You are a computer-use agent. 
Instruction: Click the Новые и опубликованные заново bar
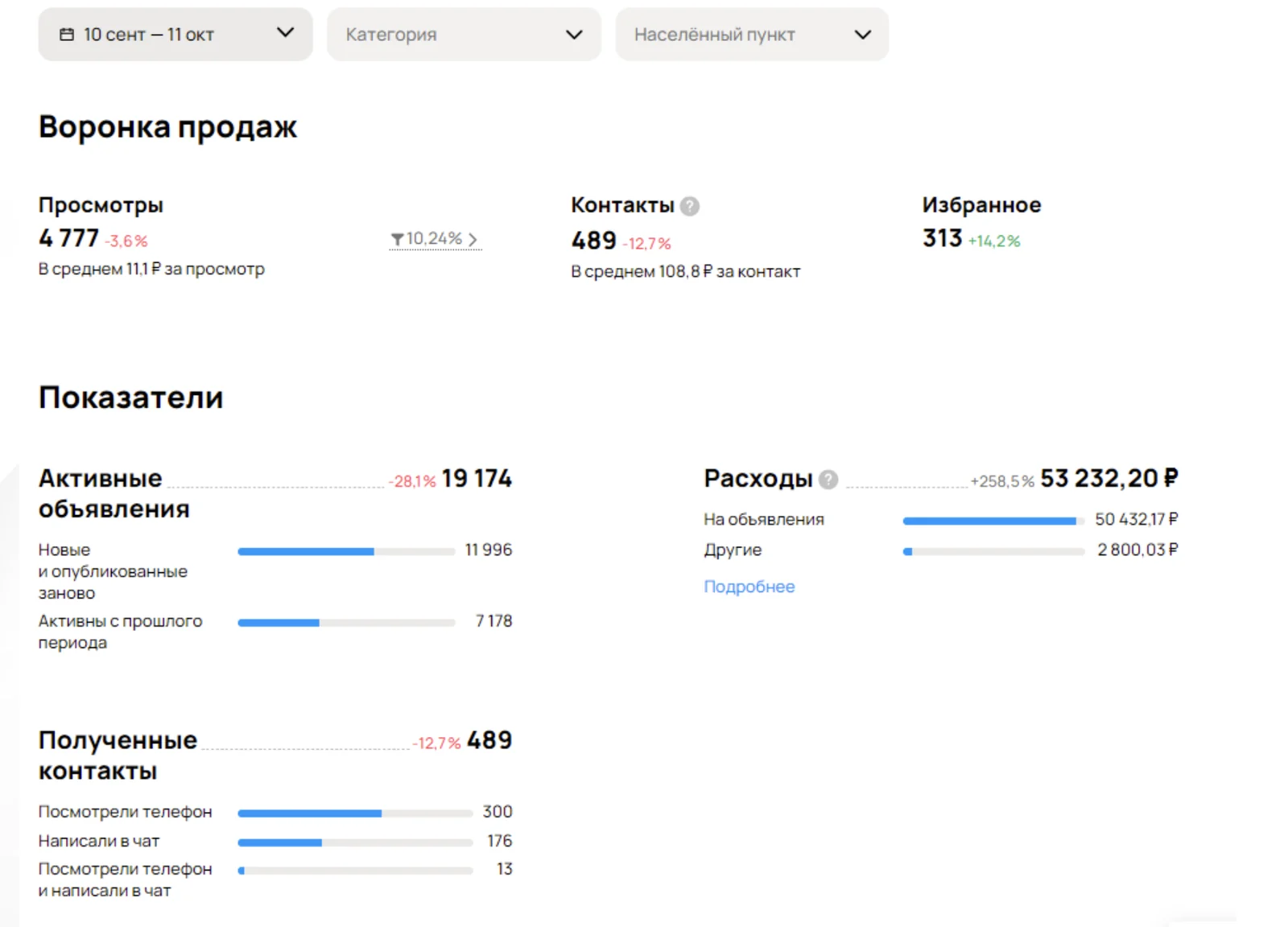(346, 551)
